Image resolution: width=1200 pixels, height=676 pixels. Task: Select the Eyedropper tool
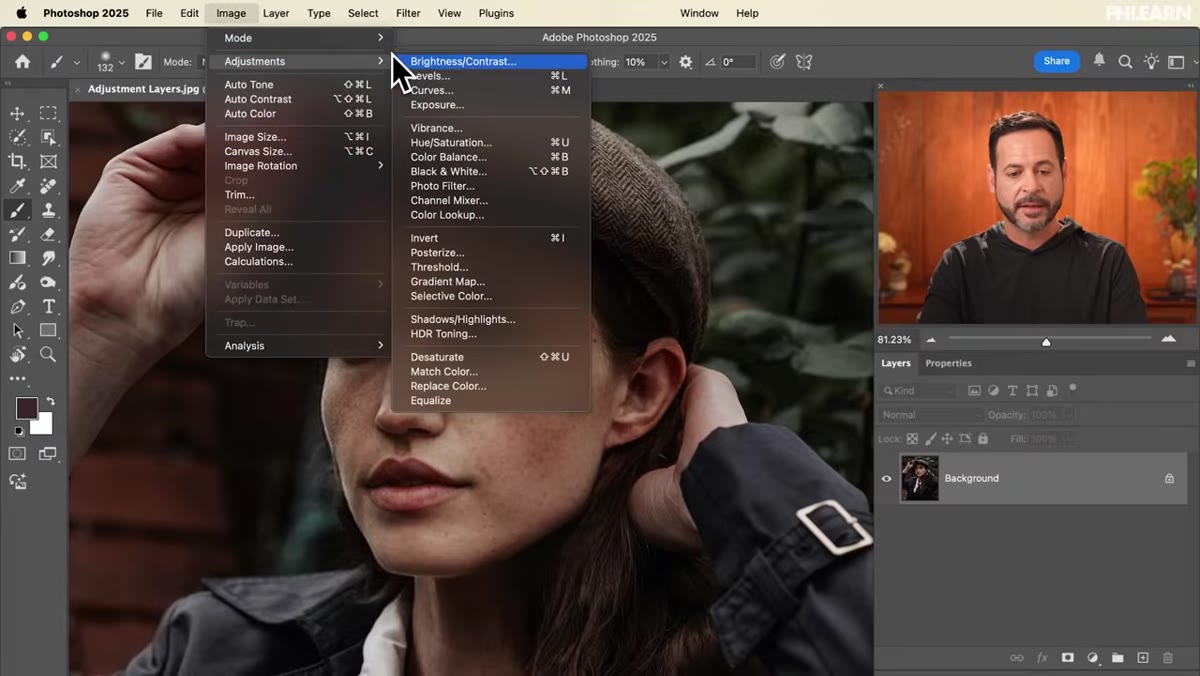[x=17, y=186]
